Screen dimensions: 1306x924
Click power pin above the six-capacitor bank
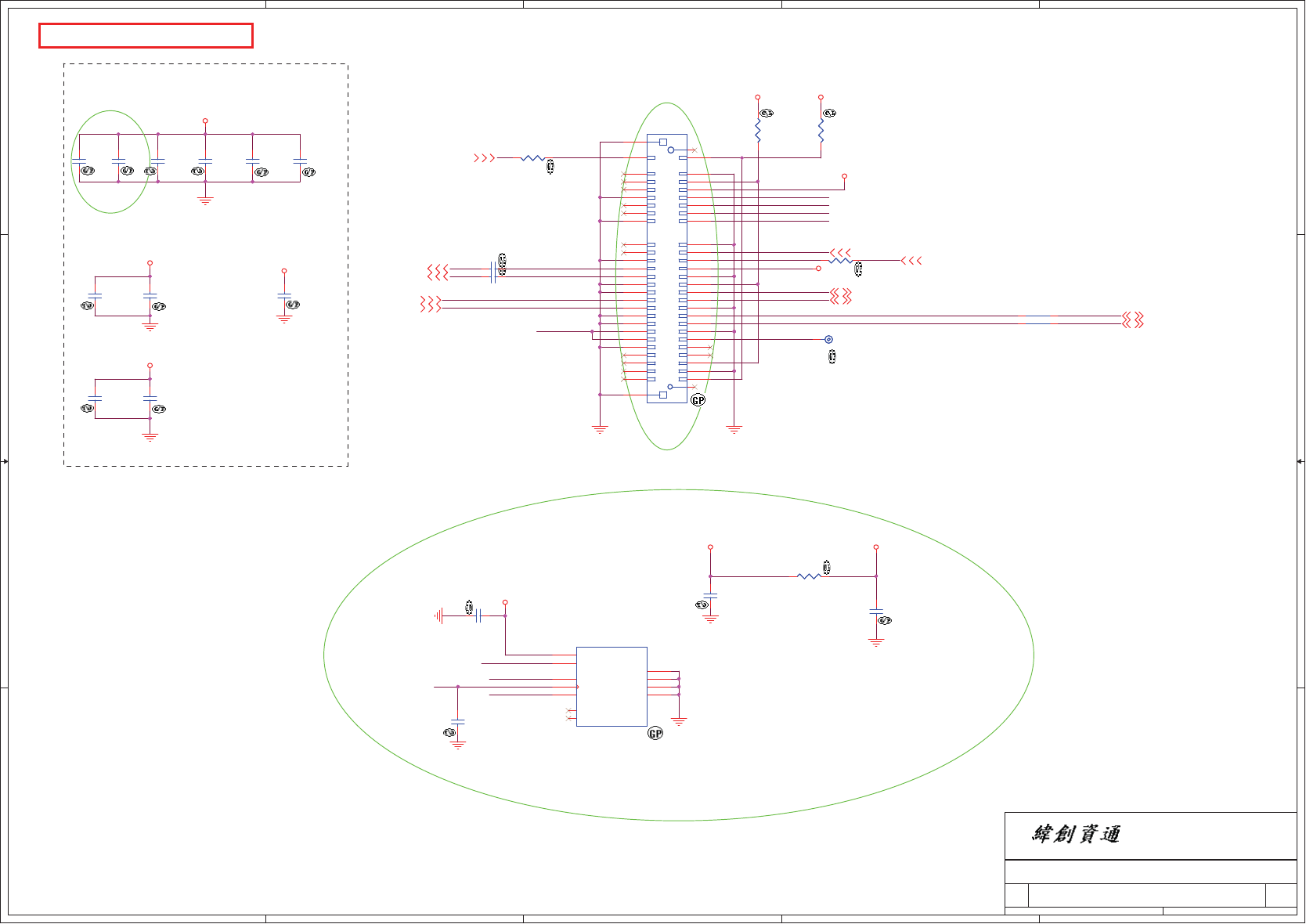click(205, 121)
